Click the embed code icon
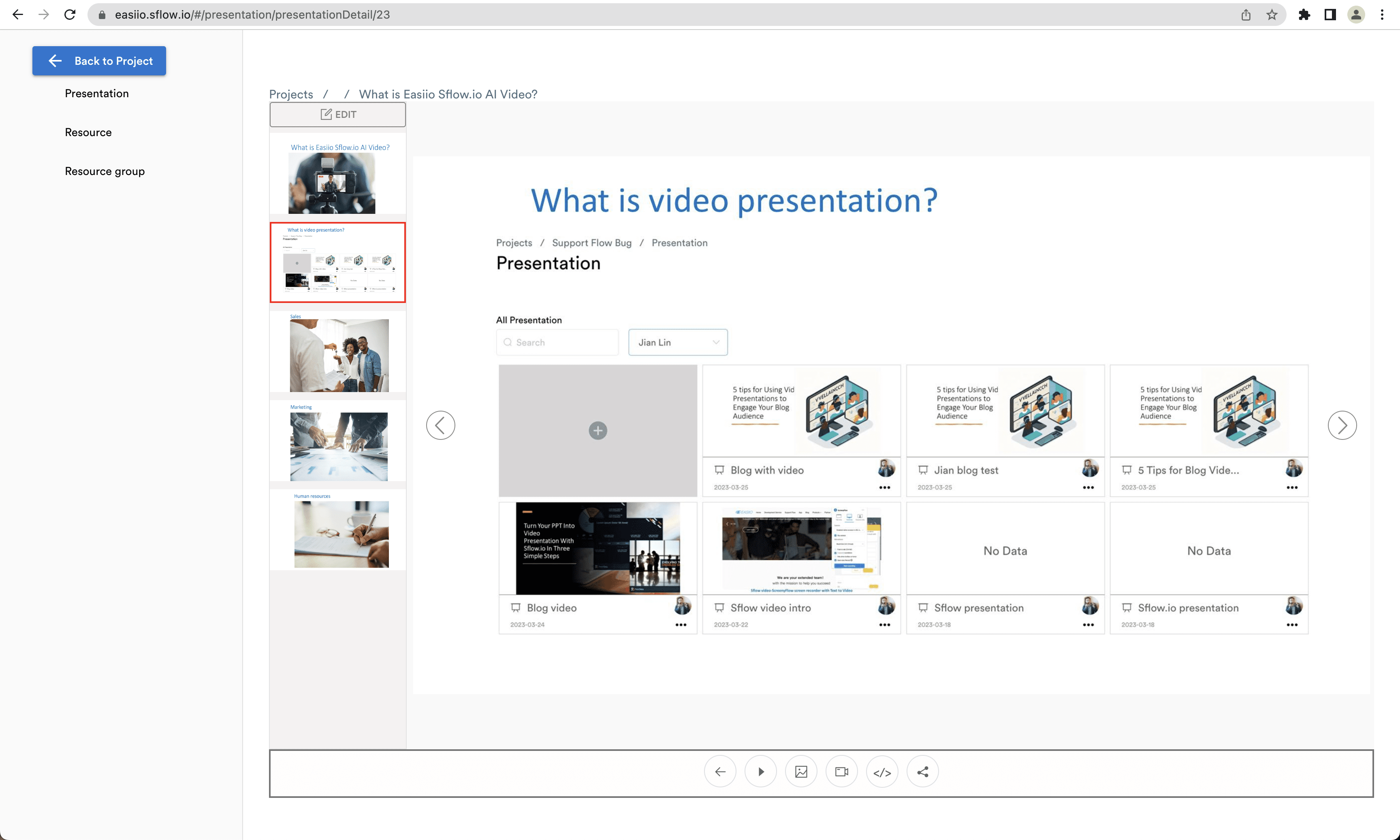Viewport: 1400px width, 840px height. click(x=882, y=772)
